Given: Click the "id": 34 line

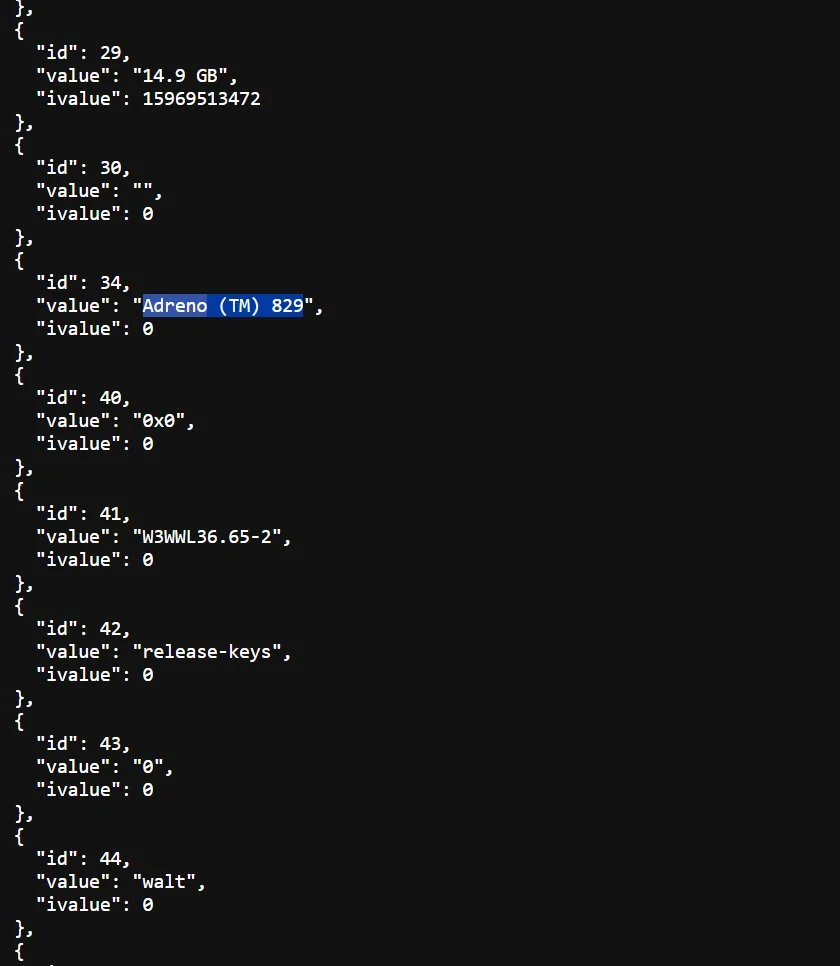Looking at the screenshot, I should coord(83,283).
